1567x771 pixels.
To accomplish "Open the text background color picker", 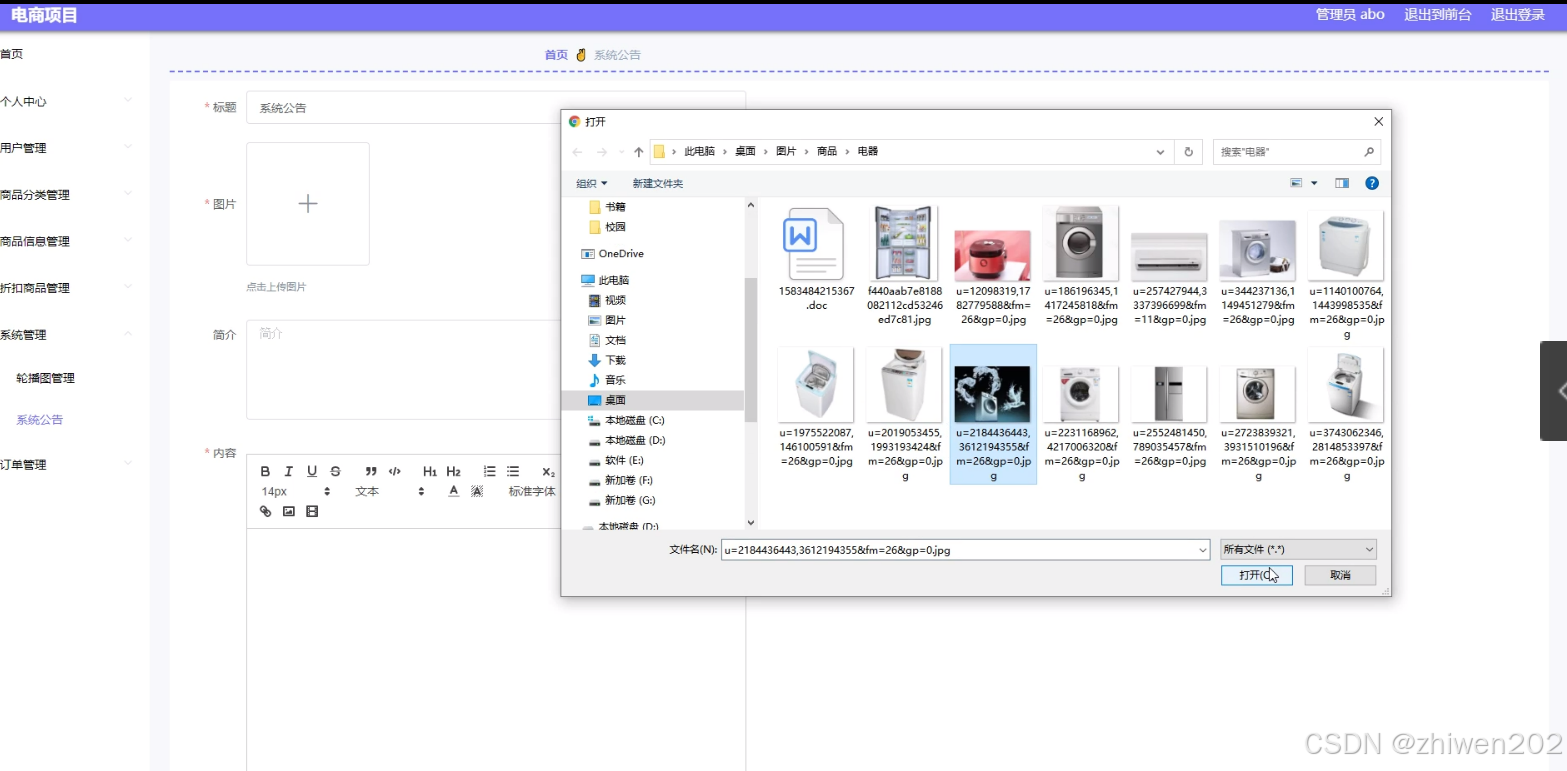I will 477,491.
